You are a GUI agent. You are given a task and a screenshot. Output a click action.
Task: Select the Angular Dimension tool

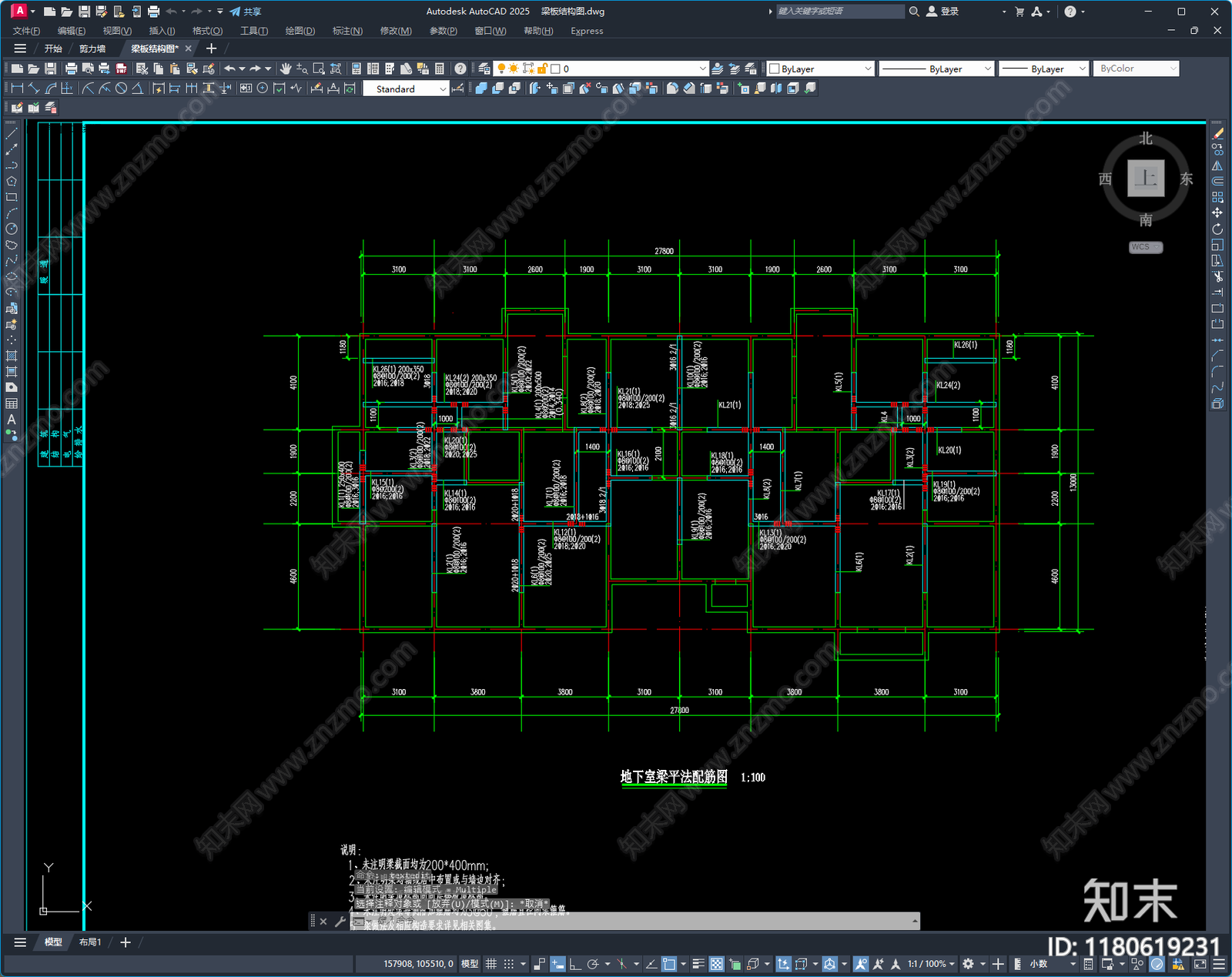[137, 89]
